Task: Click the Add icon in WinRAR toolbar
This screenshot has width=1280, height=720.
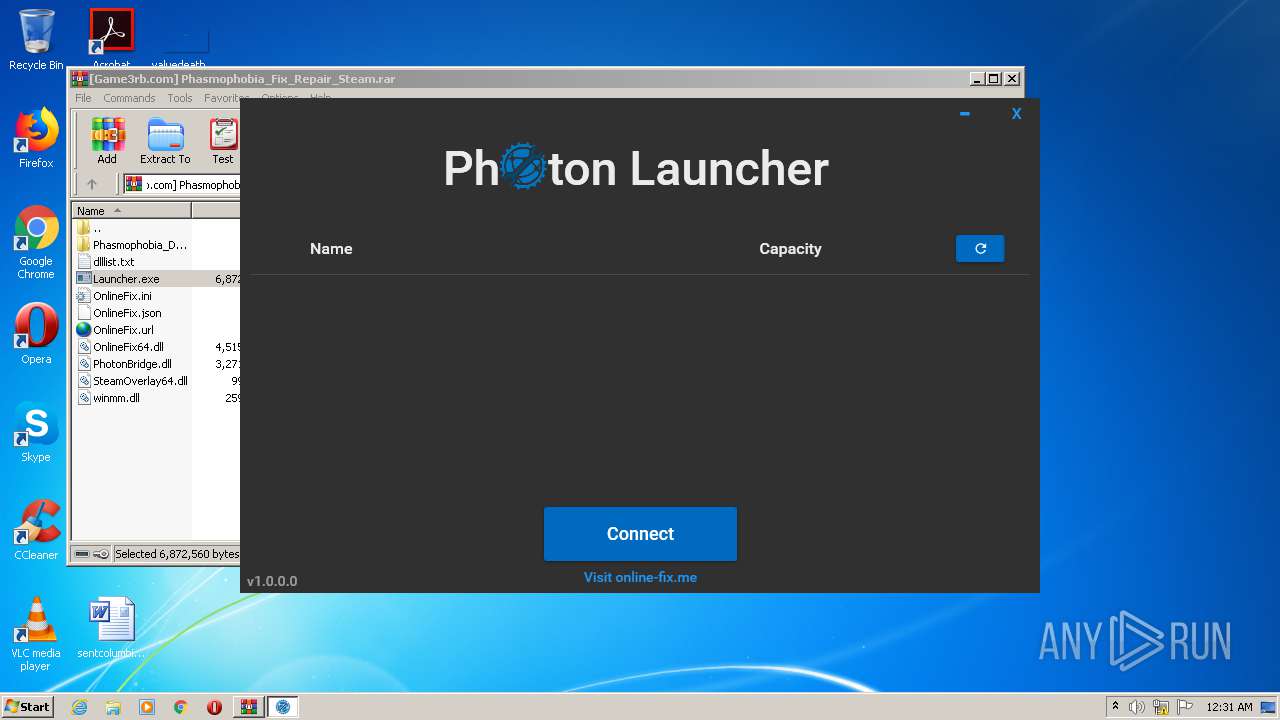Action: click(x=107, y=141)
